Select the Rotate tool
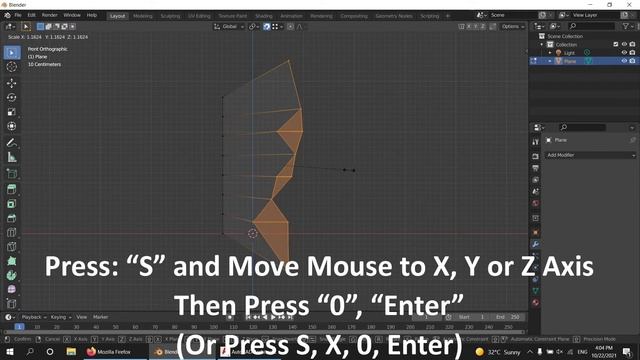 [12, 98]
